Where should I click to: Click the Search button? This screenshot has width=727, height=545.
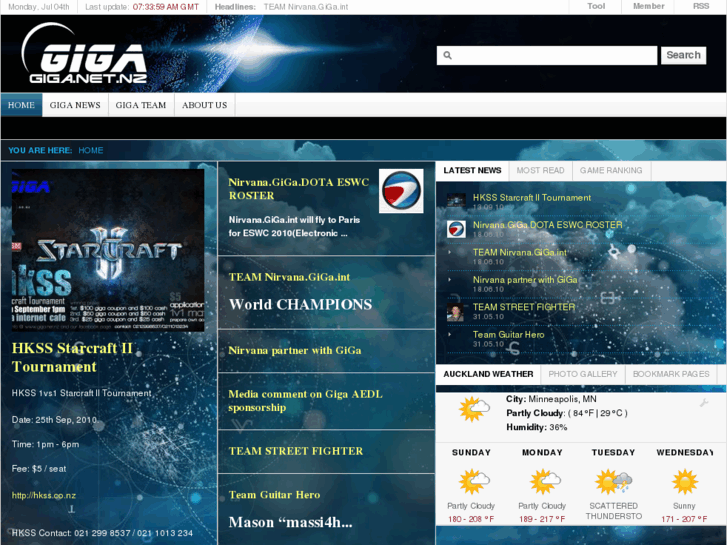point(683,55)
